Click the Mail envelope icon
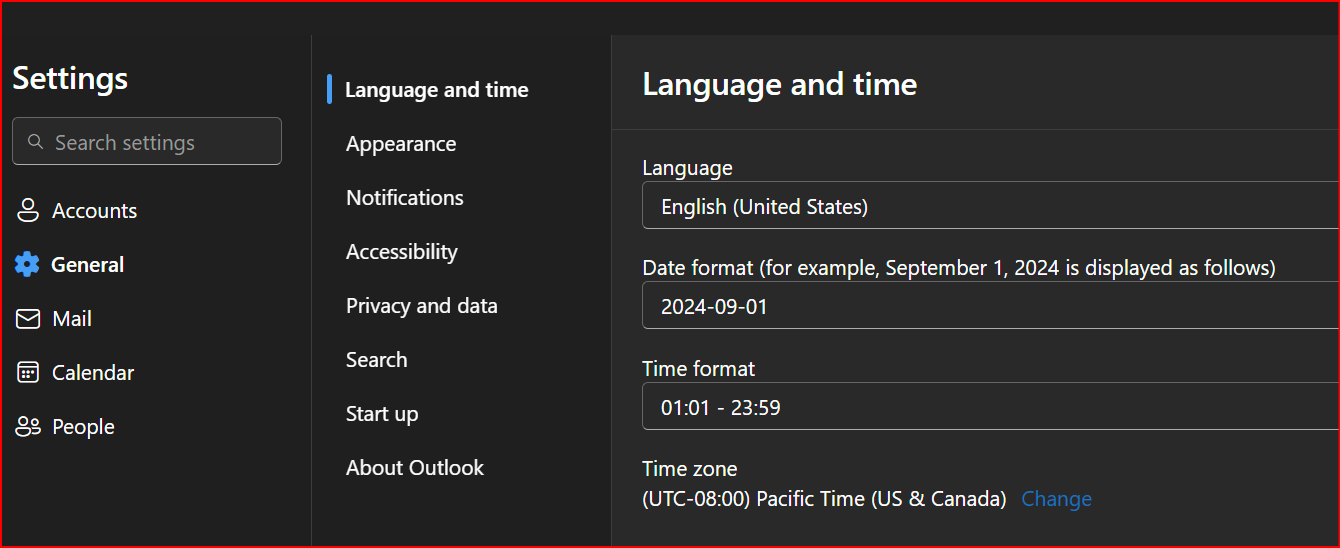Screen dimensions: 1340x548 27,319
